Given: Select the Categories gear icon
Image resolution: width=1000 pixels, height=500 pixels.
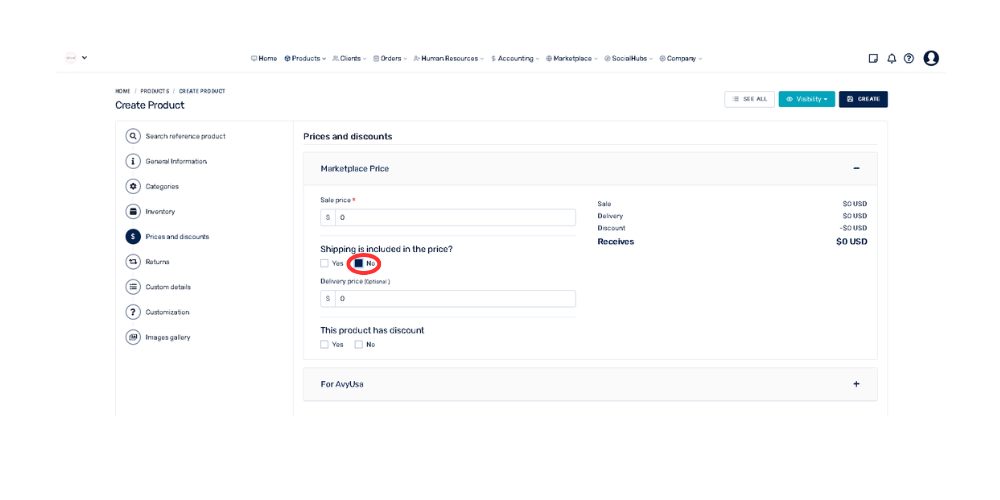Looking at the screenshot, I should (x=133, y=186).
